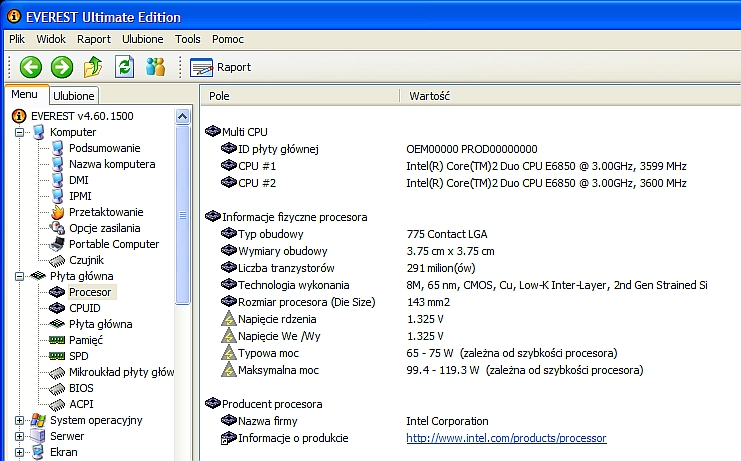Open the Intel products processor link

pyautogui.click(x=506, y=438)
